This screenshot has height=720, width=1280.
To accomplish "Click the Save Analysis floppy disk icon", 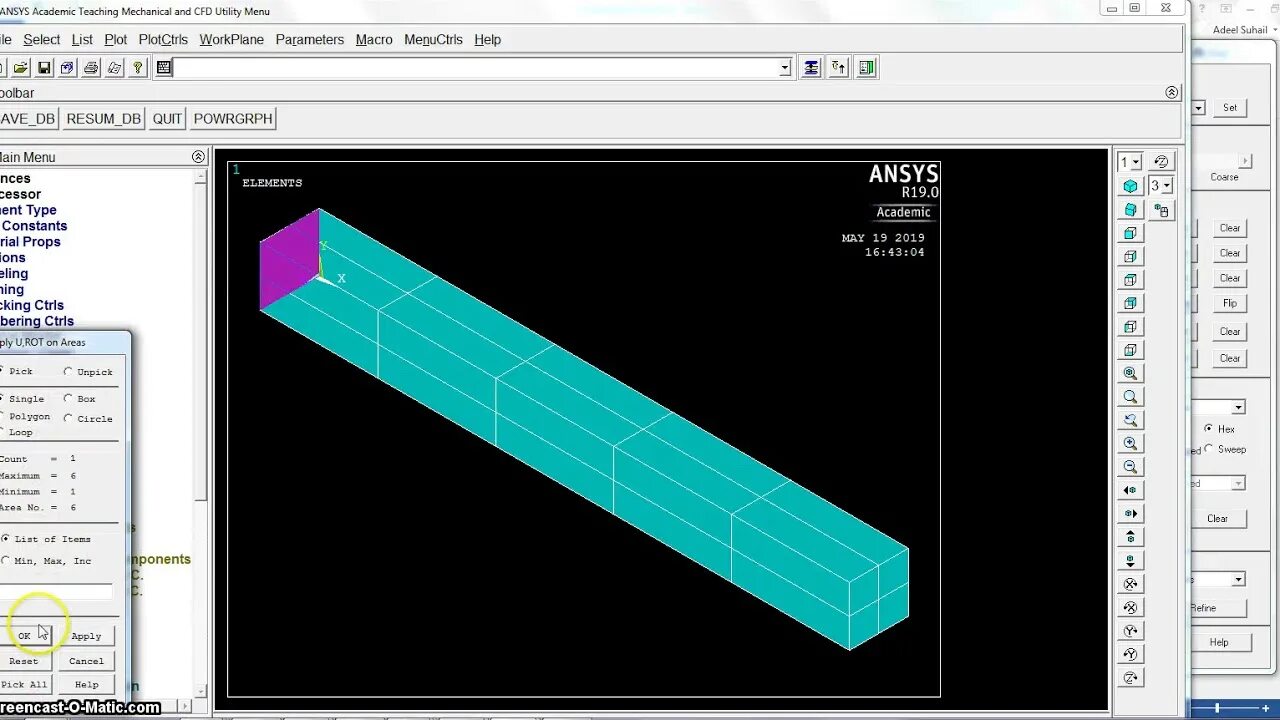I will pyautogui.click(x=44, y=68).
